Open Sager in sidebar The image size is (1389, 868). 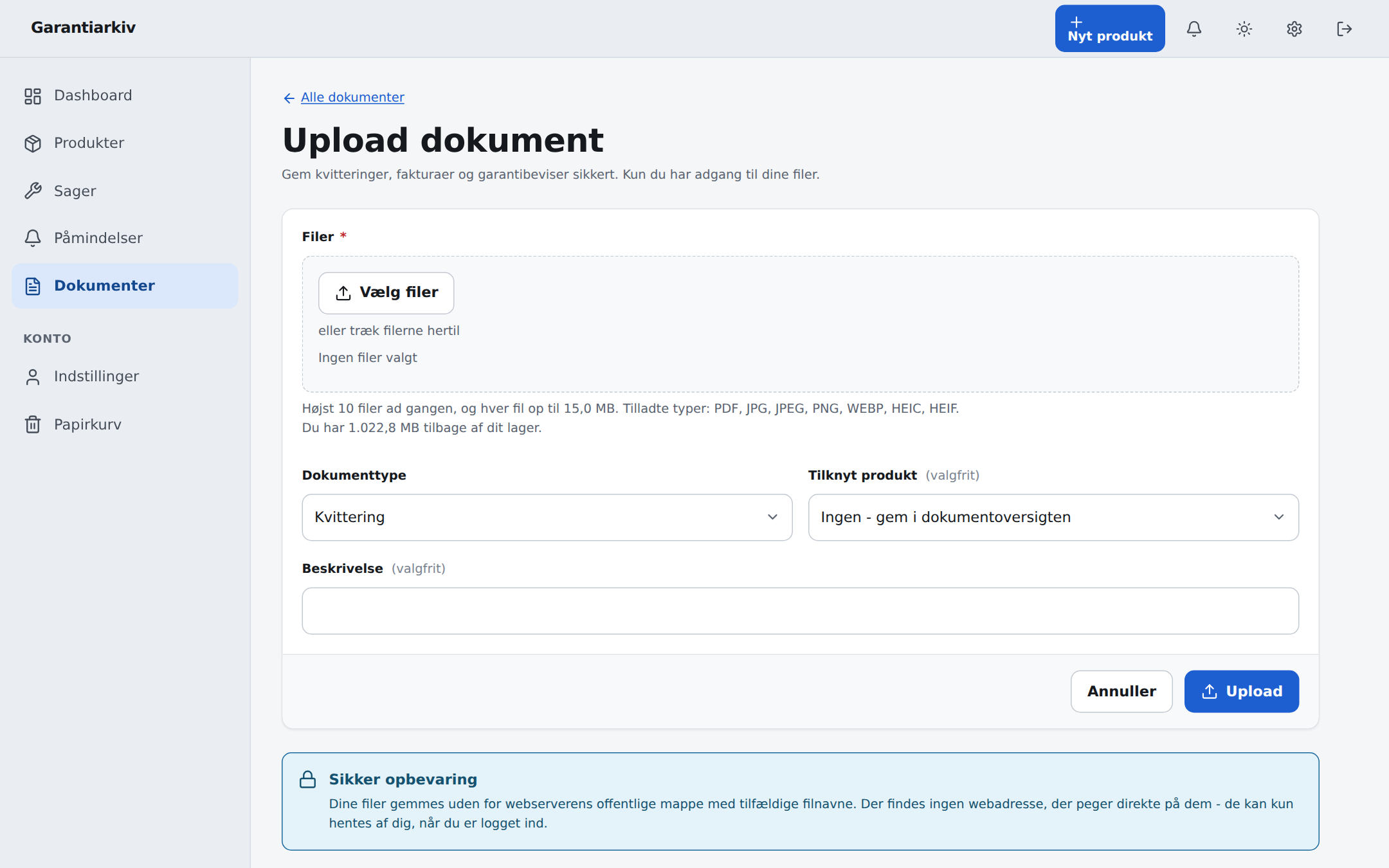coord(125,191)
